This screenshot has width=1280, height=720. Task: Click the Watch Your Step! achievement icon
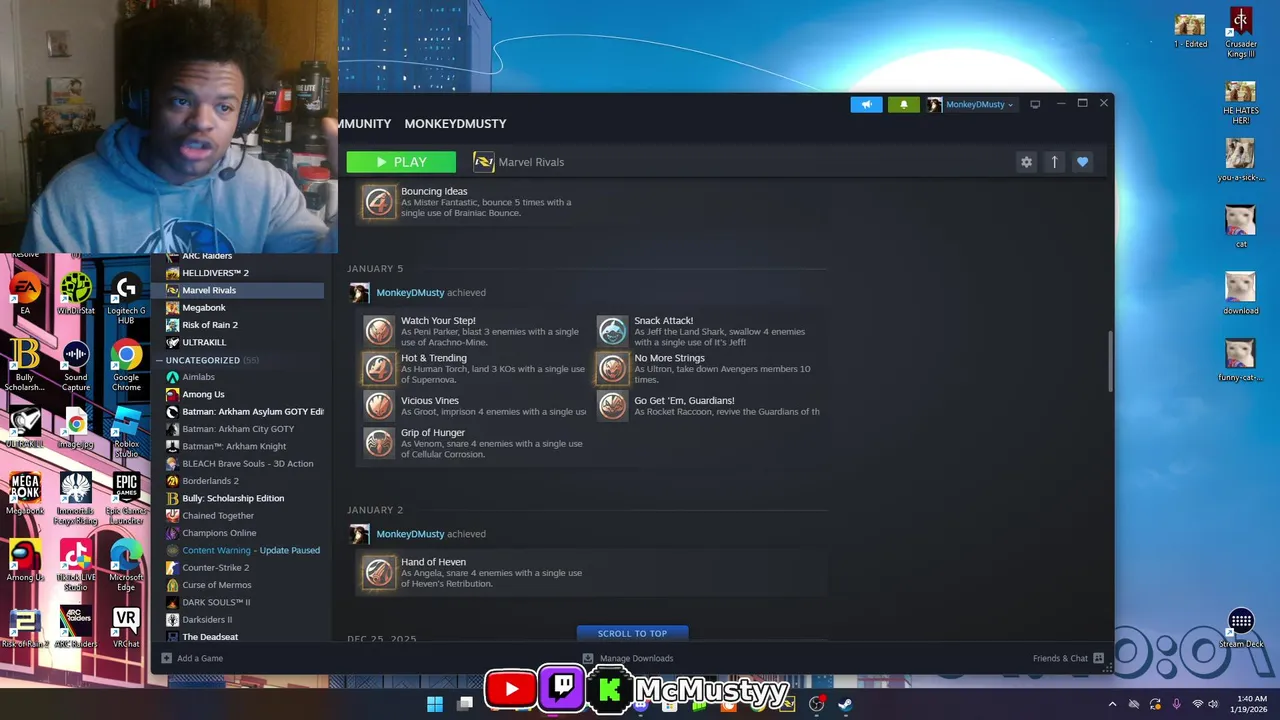[x=379, y=331]
